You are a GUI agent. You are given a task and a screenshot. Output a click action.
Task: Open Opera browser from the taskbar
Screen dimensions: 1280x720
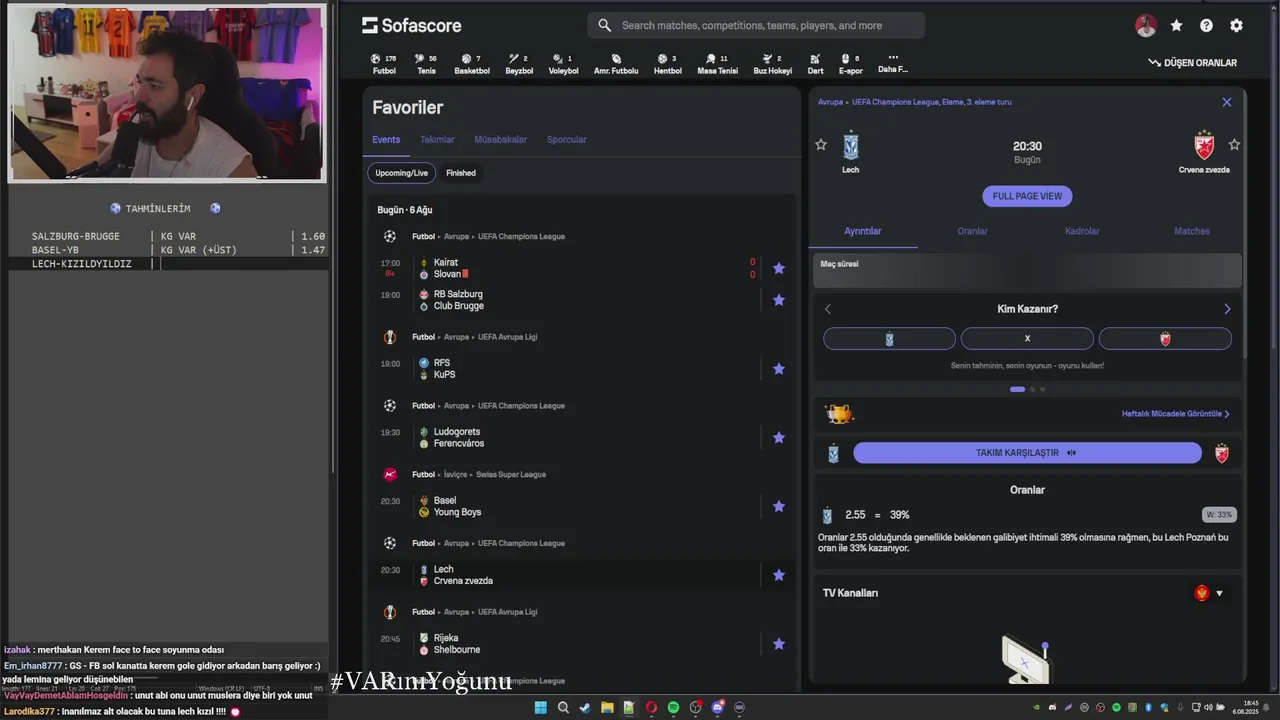tap(651, 708)
